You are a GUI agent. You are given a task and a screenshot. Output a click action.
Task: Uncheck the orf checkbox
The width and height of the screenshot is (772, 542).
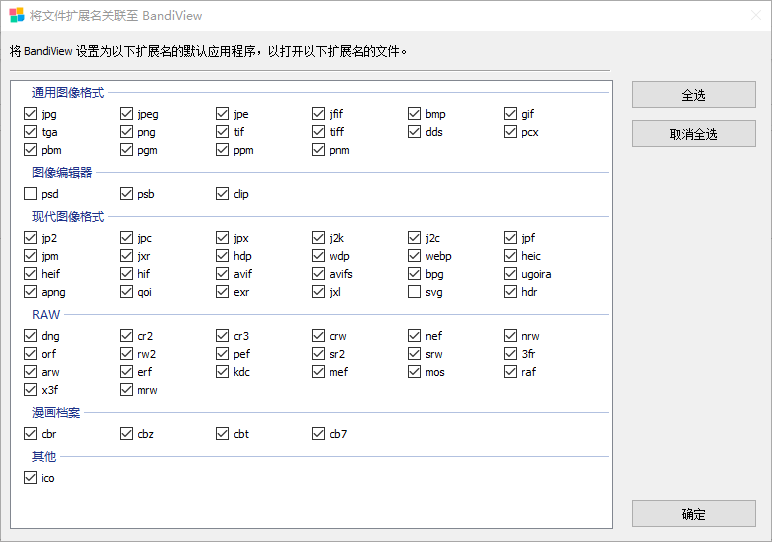click(x=31, y=353)
